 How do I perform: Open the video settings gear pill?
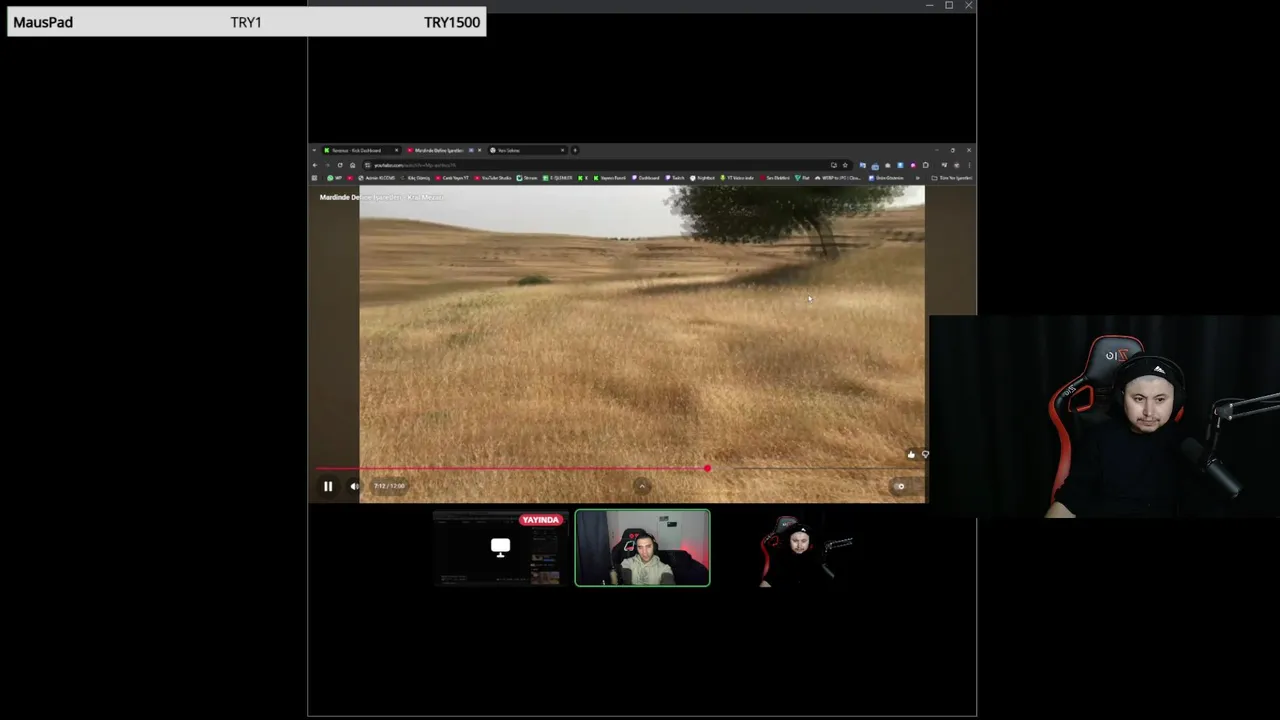coord(899,486)
